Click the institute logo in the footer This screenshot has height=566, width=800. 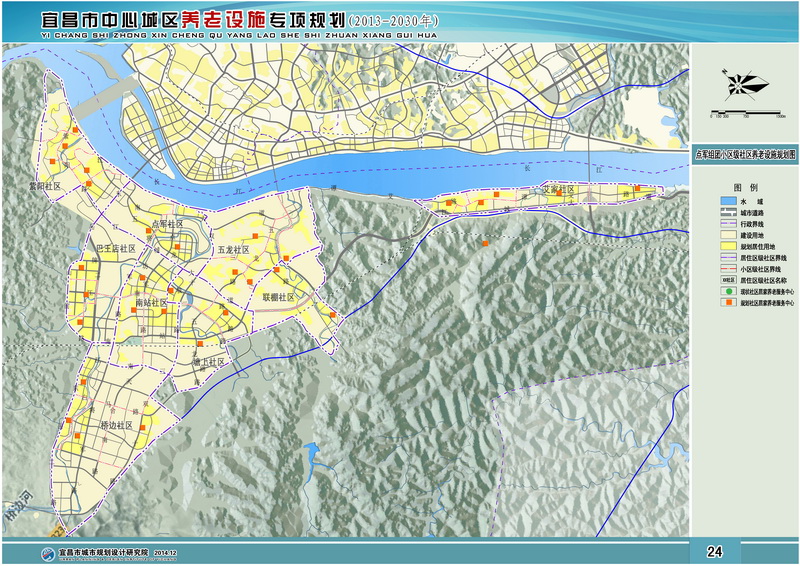coord(46,553)
